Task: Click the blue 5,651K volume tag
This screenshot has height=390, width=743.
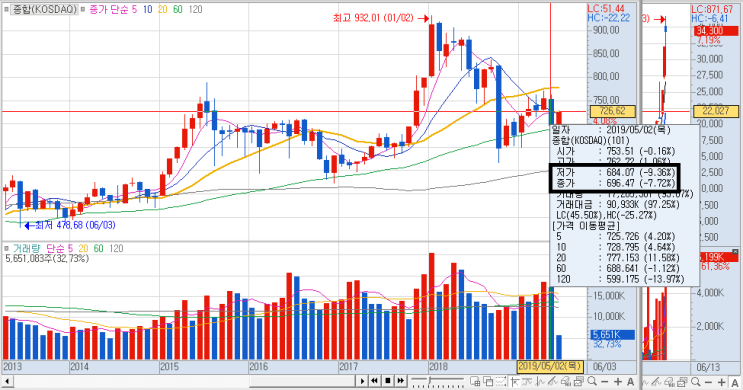Action: 613,335
